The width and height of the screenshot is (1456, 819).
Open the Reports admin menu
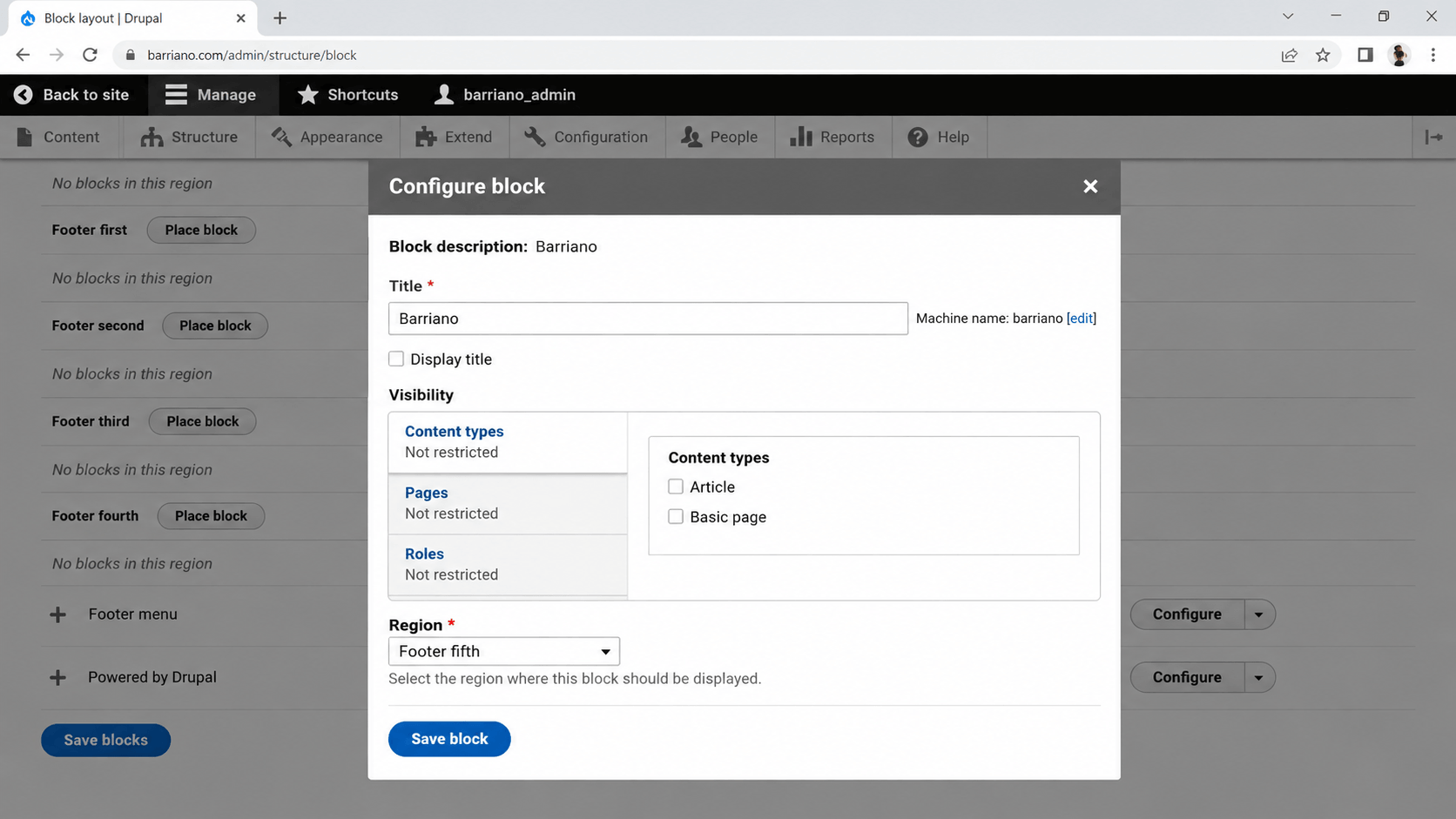832,137
